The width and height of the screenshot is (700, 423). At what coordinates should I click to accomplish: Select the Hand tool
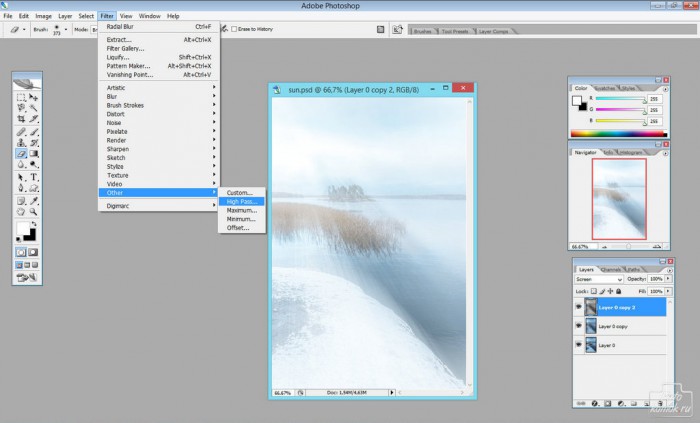[21, 212]
